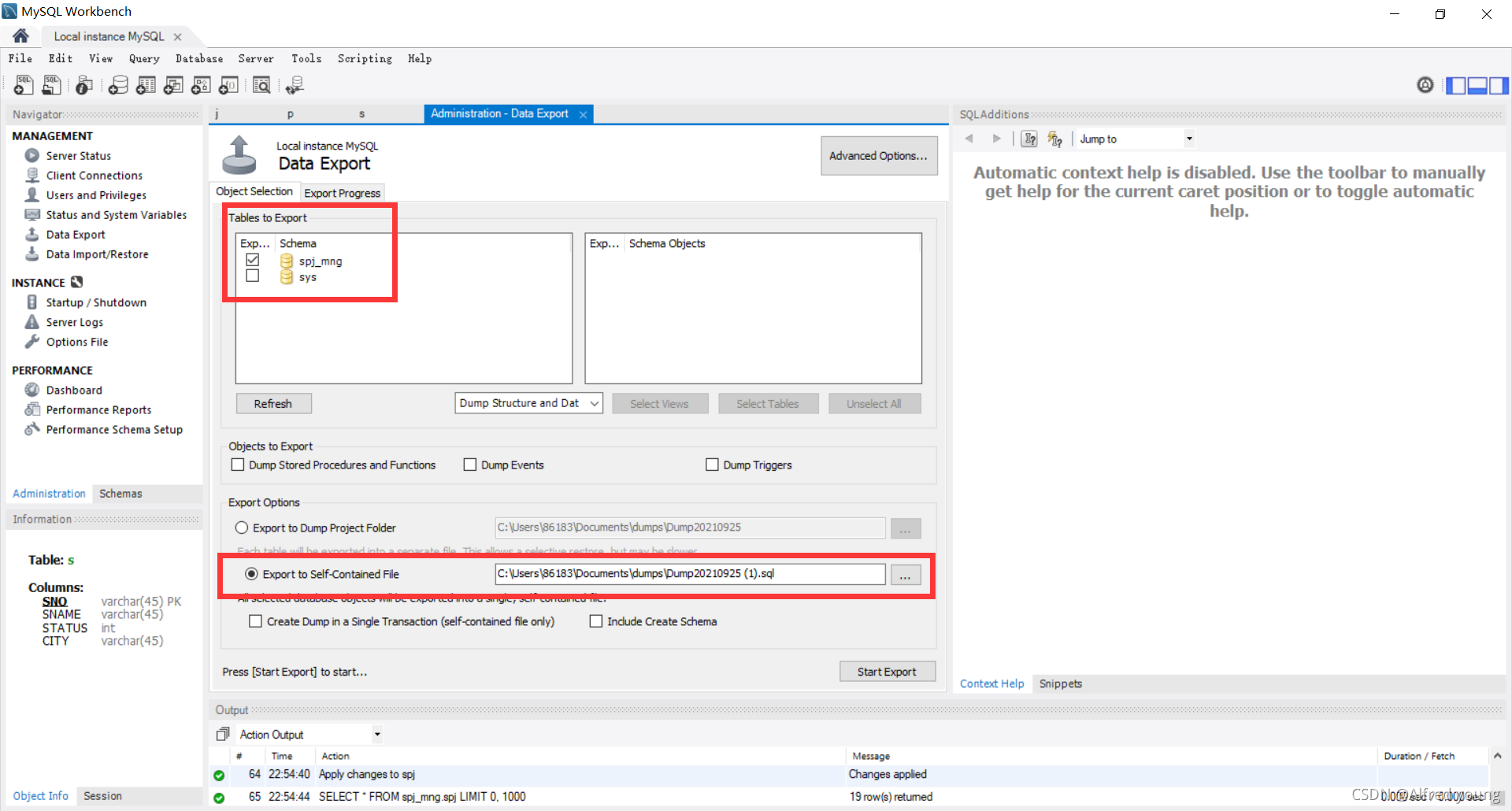Open Advanced Options
Image resolution: width=1512 pixels, height=811 pixels.
click(x=878, y=156)
